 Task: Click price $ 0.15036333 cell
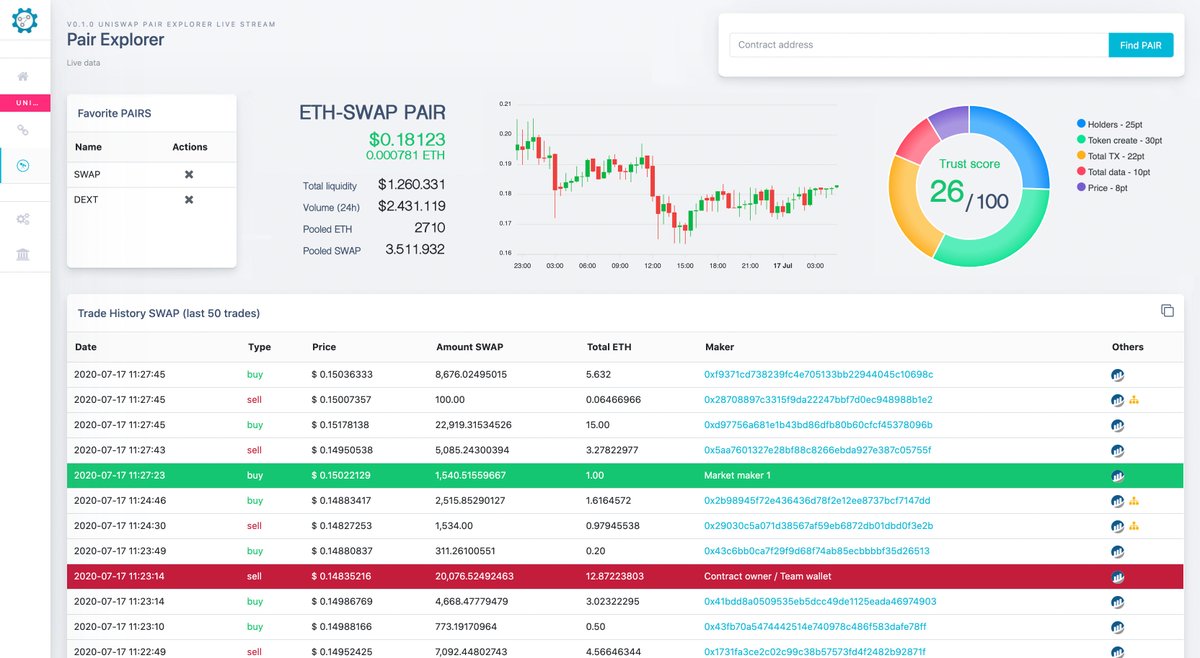point(342,375)
